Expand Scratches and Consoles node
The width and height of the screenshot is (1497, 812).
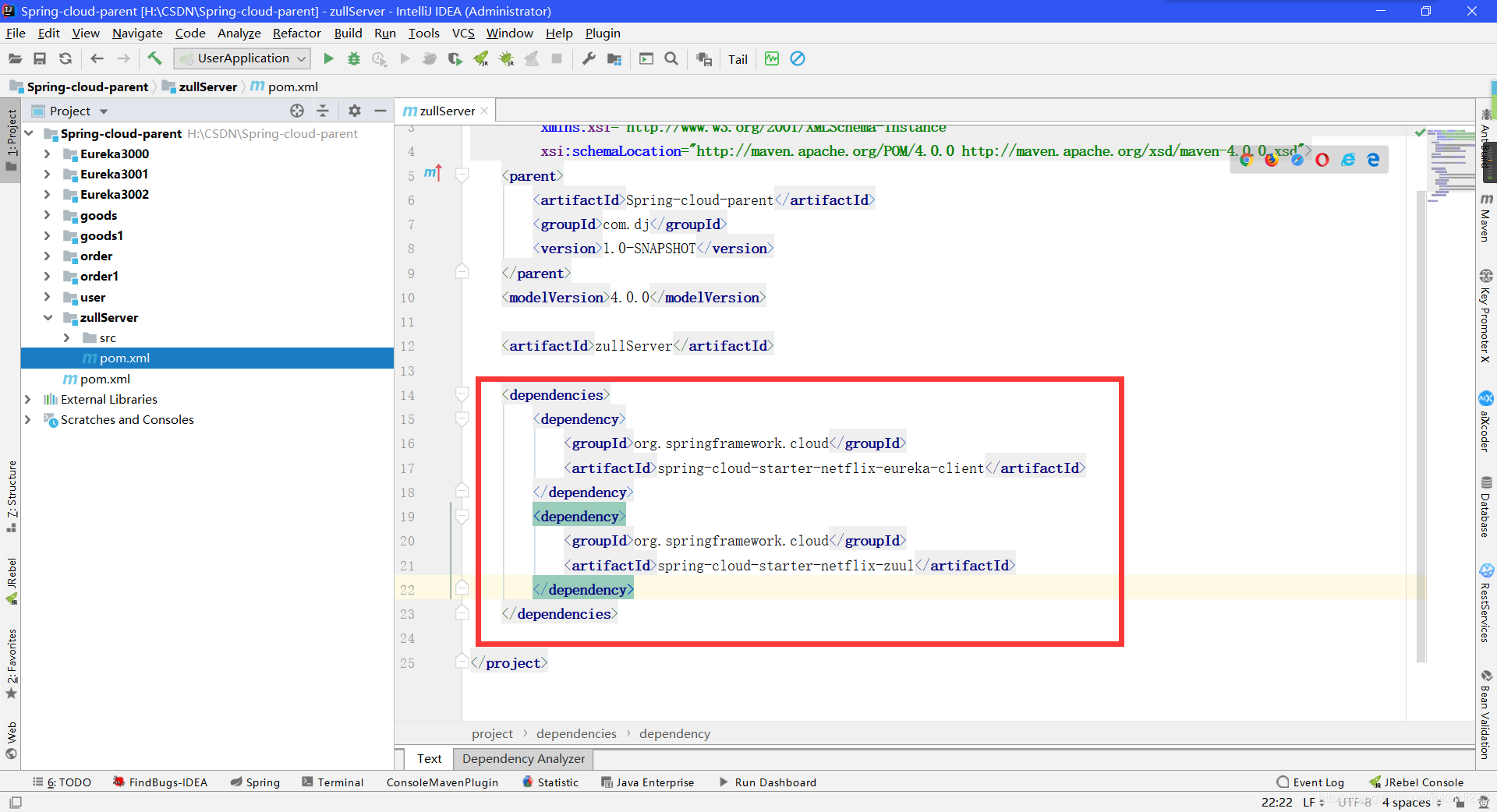pos(27,419)
